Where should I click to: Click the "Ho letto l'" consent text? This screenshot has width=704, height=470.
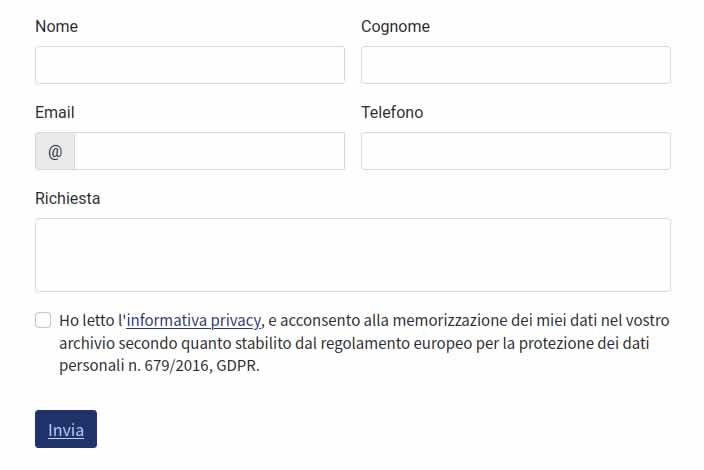[x=92, y=321]
